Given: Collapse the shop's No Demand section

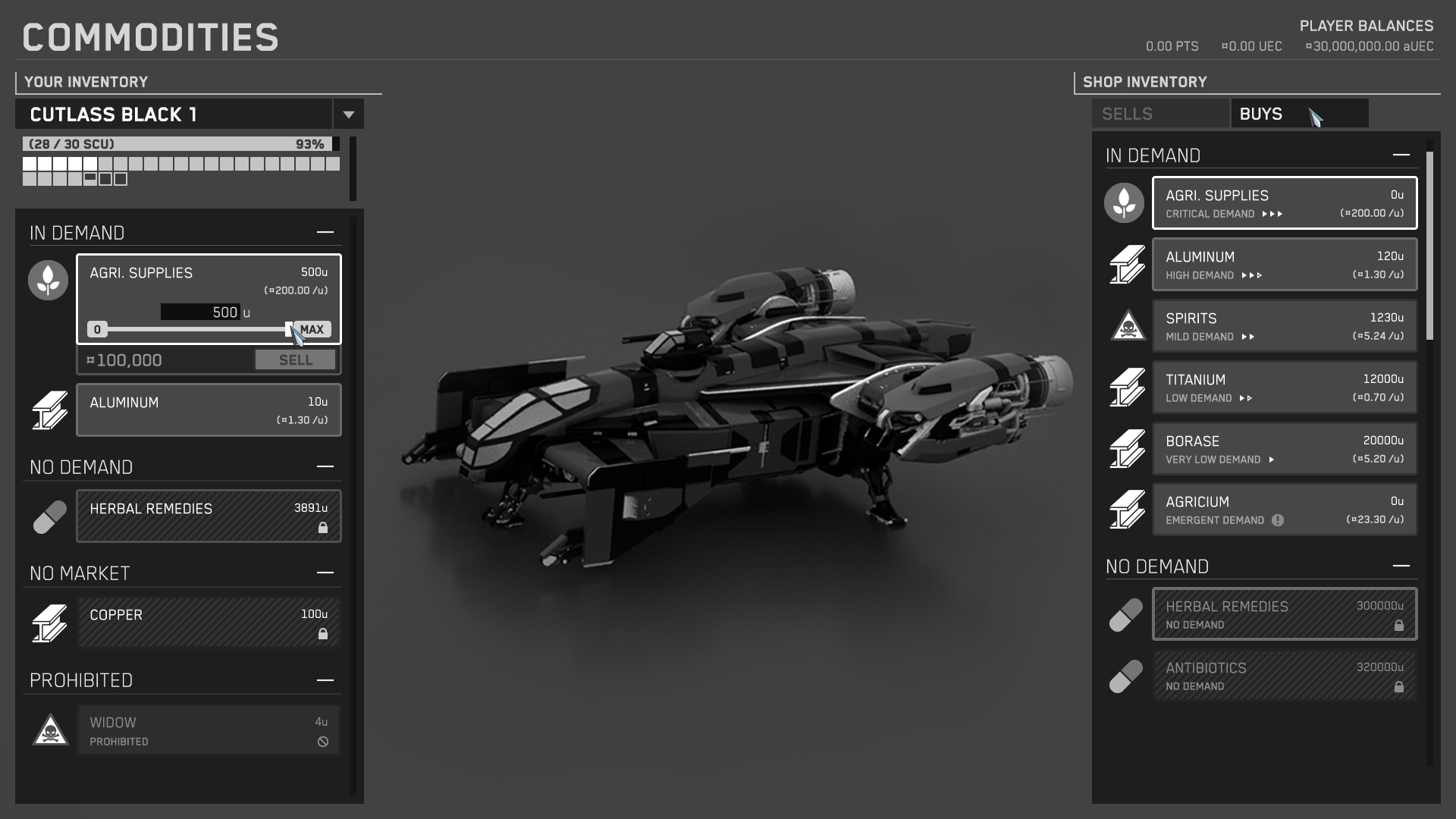Looking at the screenshot, I should pos(1401,566).
